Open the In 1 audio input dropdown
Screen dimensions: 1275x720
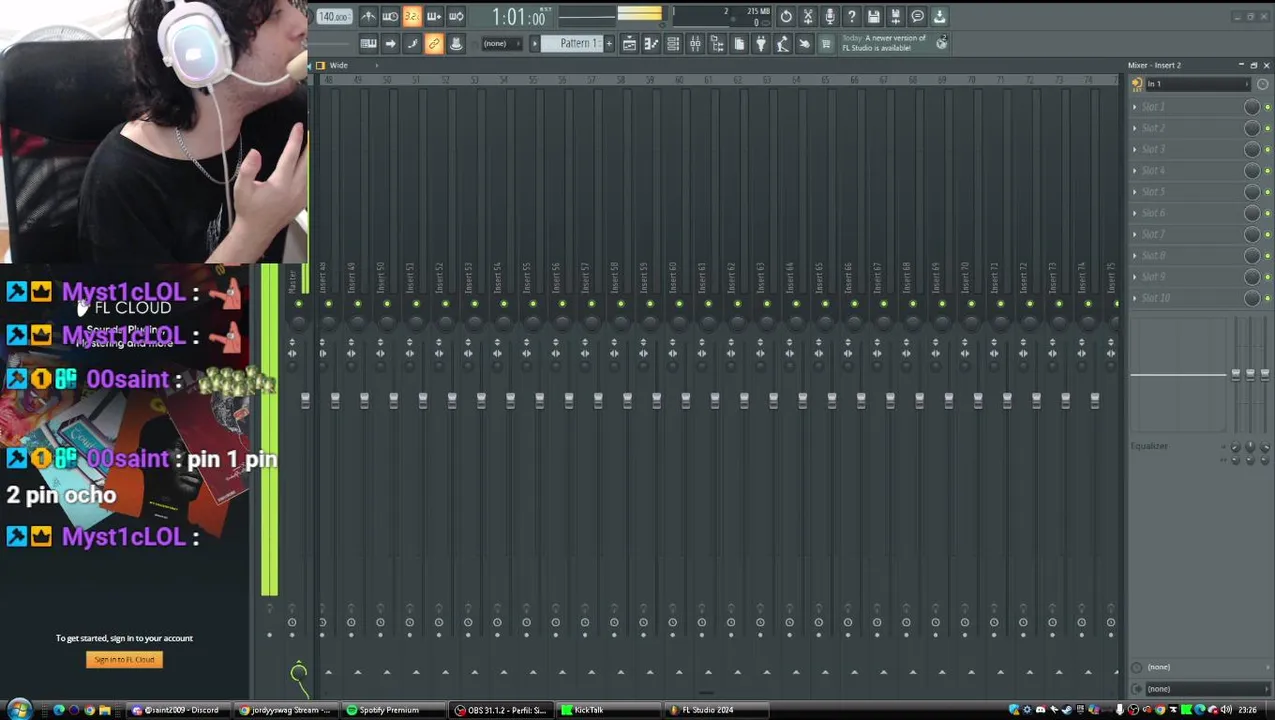[x=1198, y=84]
